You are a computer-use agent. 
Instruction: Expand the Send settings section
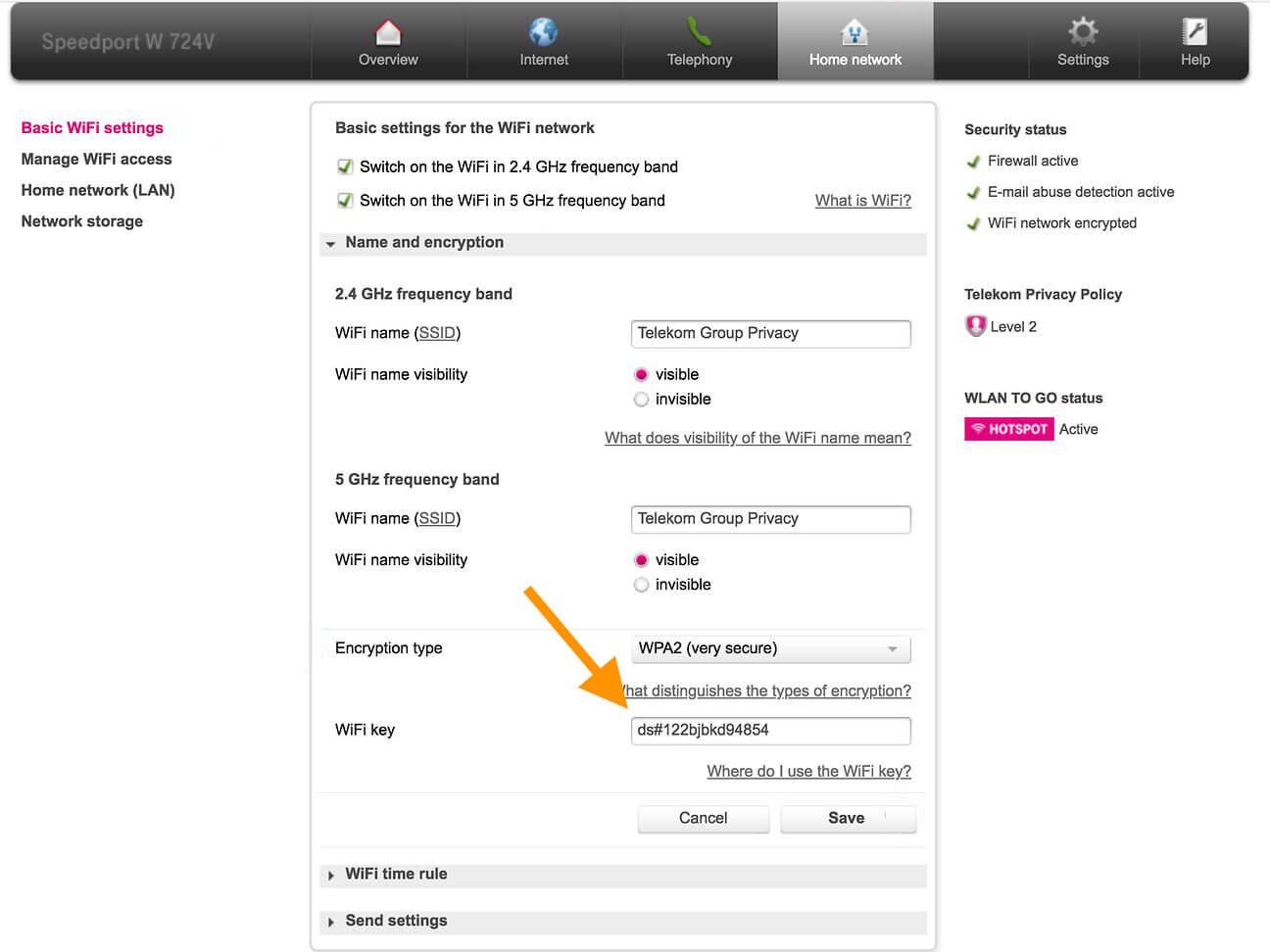pyautogui.click(x=396, y=921)
